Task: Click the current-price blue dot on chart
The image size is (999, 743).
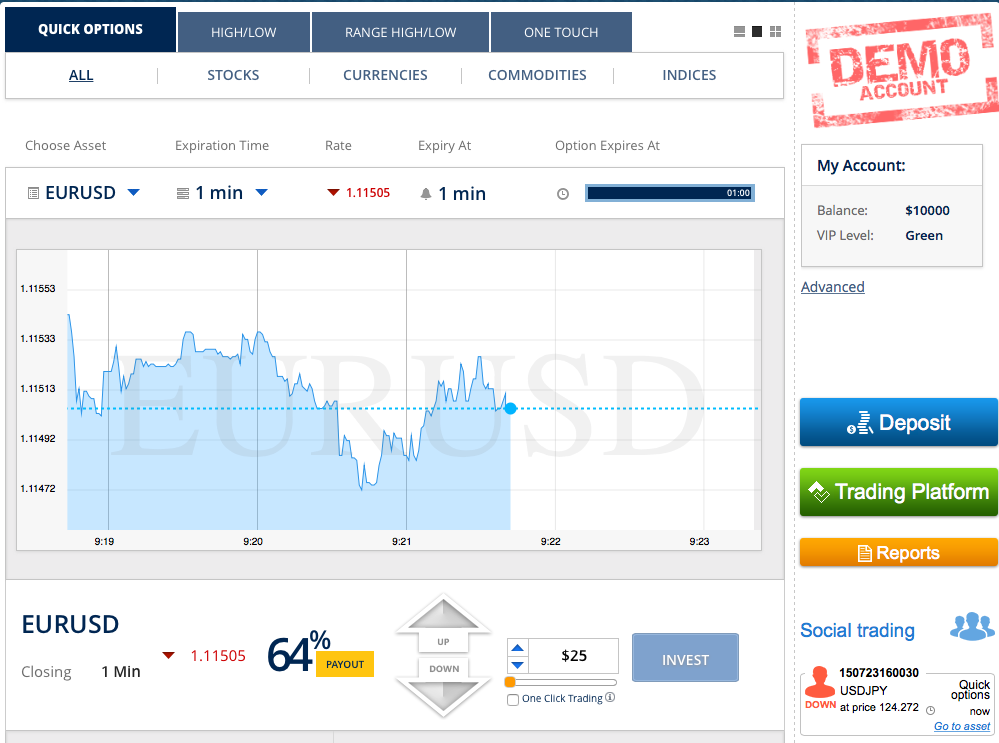Action: [510, 408]
